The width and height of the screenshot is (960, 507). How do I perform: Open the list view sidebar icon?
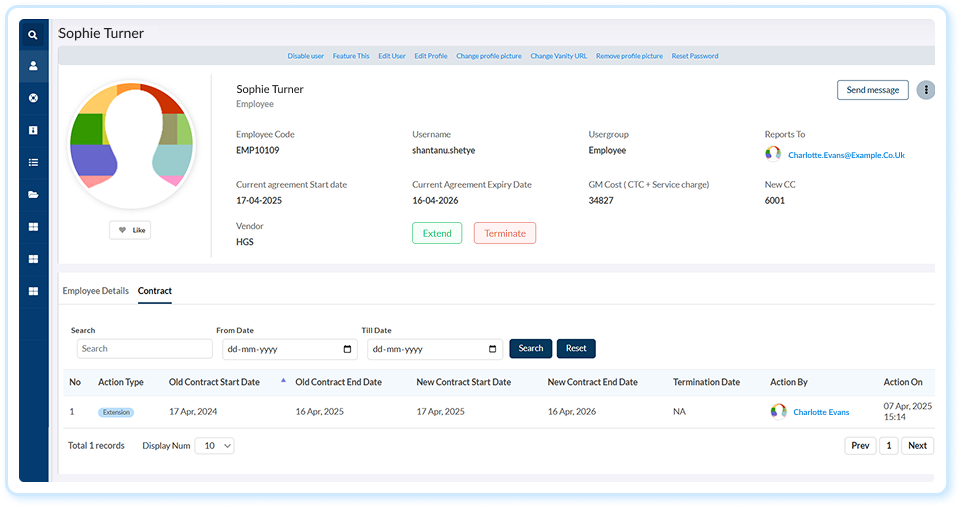pyautogui.click(x=33, y=162)
